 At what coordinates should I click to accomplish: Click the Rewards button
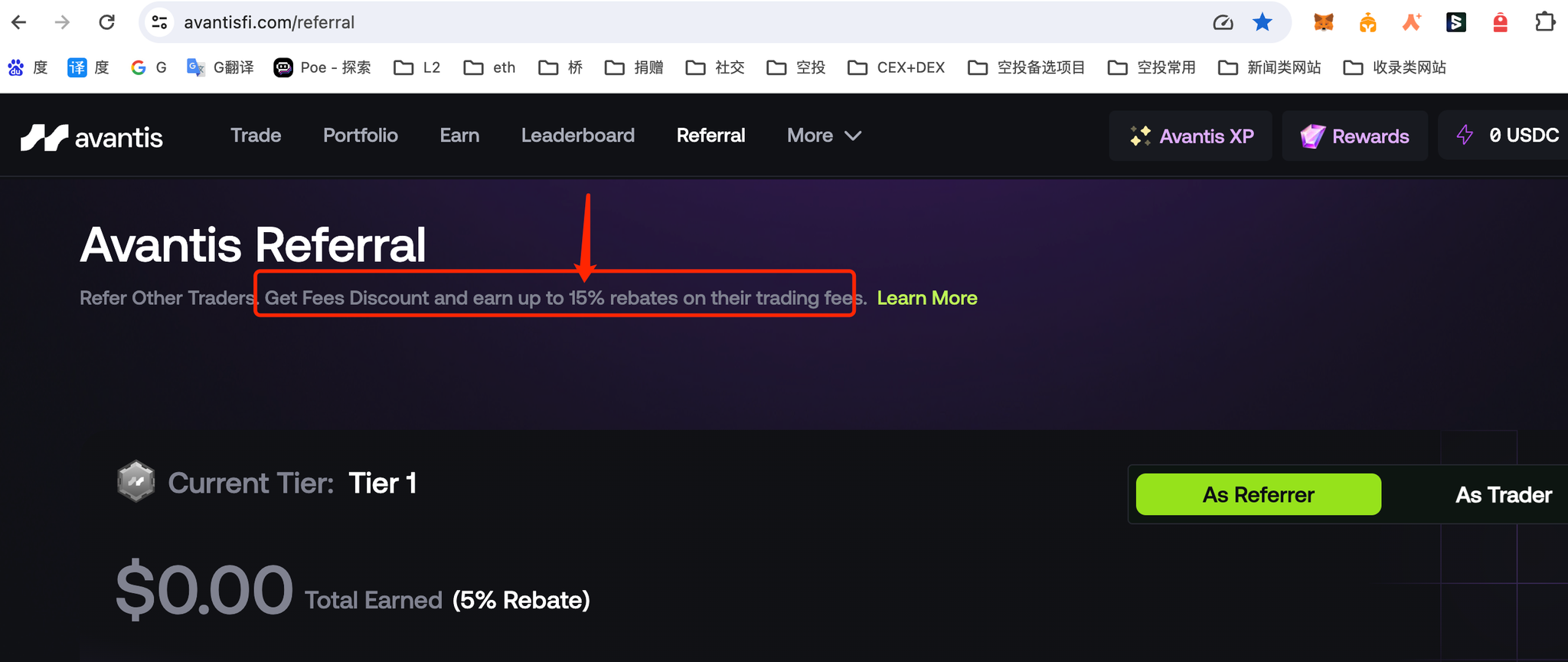coord(1354,136)
